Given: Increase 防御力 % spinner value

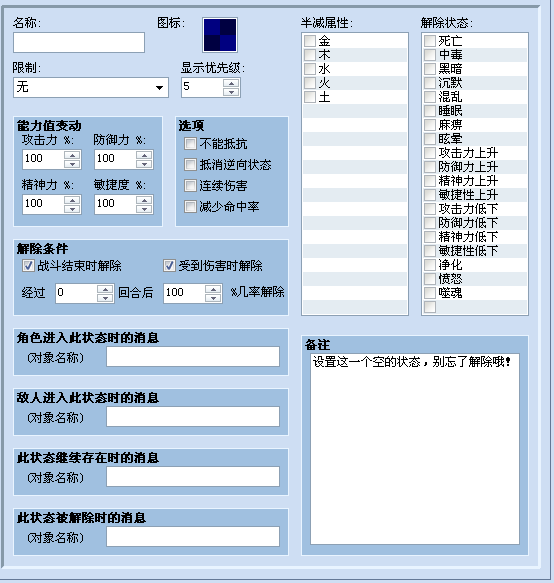Looking at the screenshot, I should coord(144,155).
